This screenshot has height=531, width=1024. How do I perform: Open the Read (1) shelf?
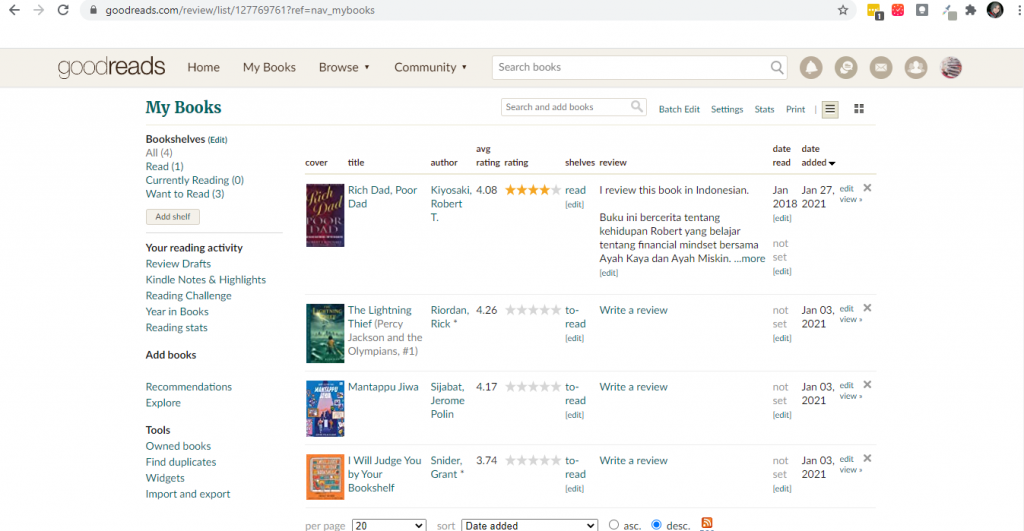(x=165, y=167)
